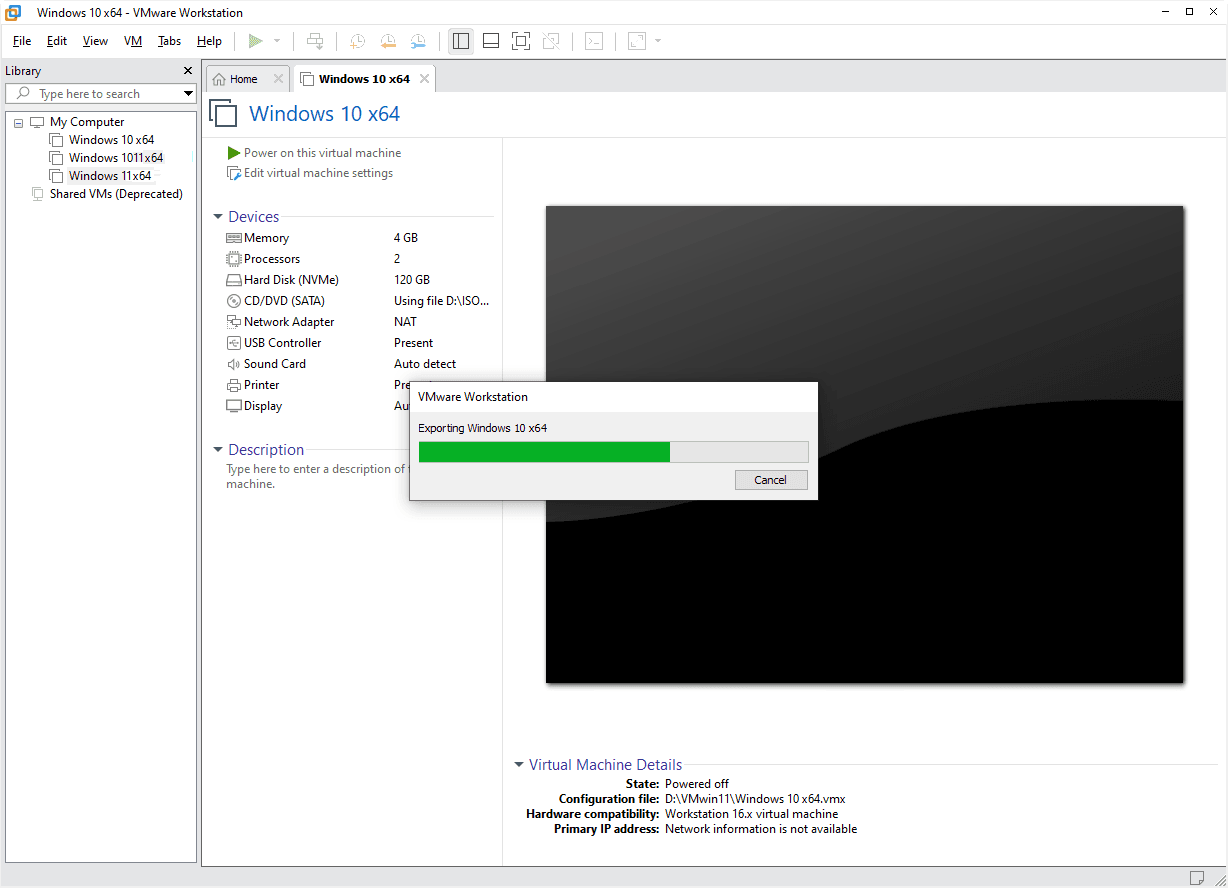Click the CD/DVD (SATA) device icon
Image resolution: width=1228 pixels, height=888 pixels.
[x=234, y=301]
